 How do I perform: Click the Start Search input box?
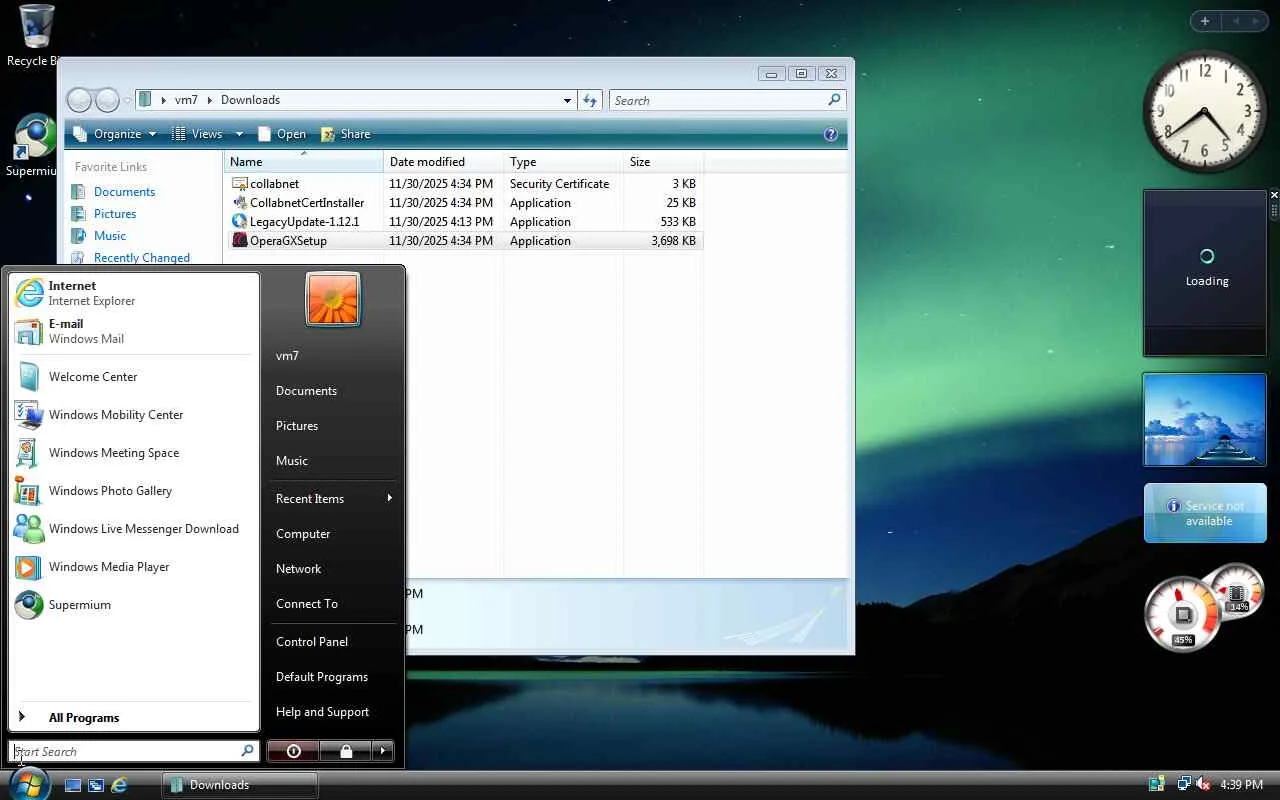134,751
